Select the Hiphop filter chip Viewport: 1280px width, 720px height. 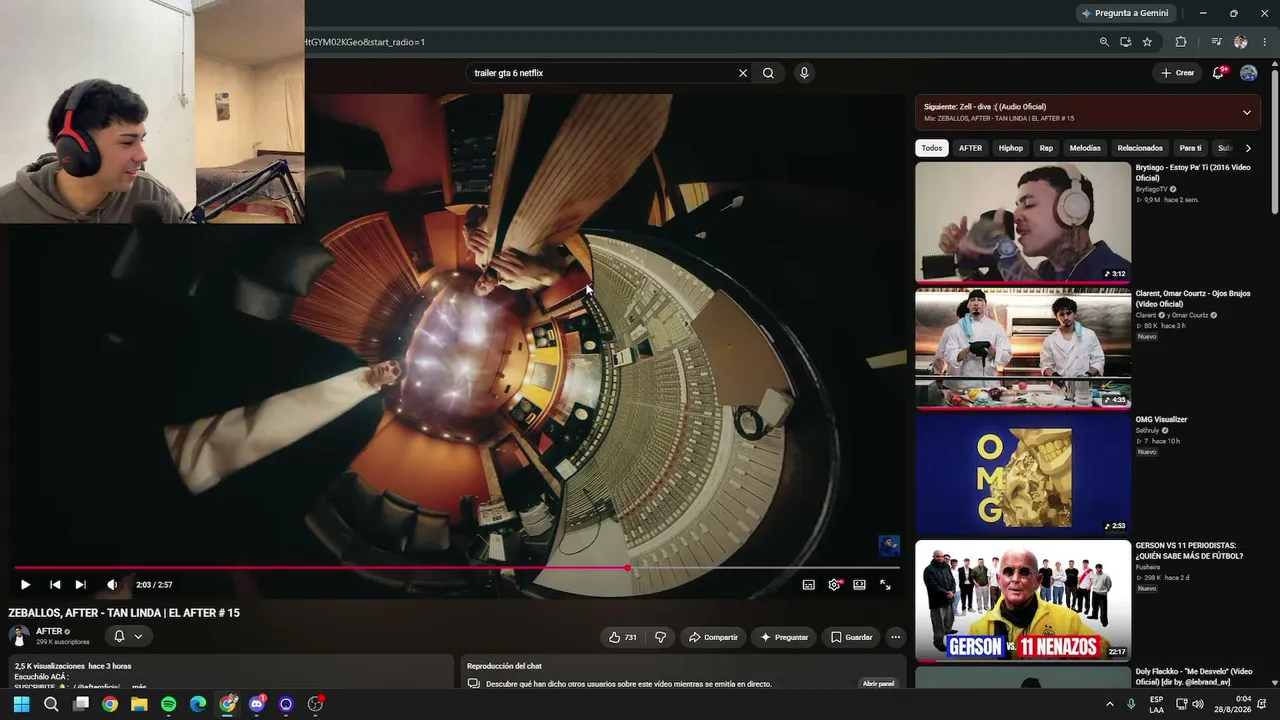pyautogui.click(x=1011, y=148)
